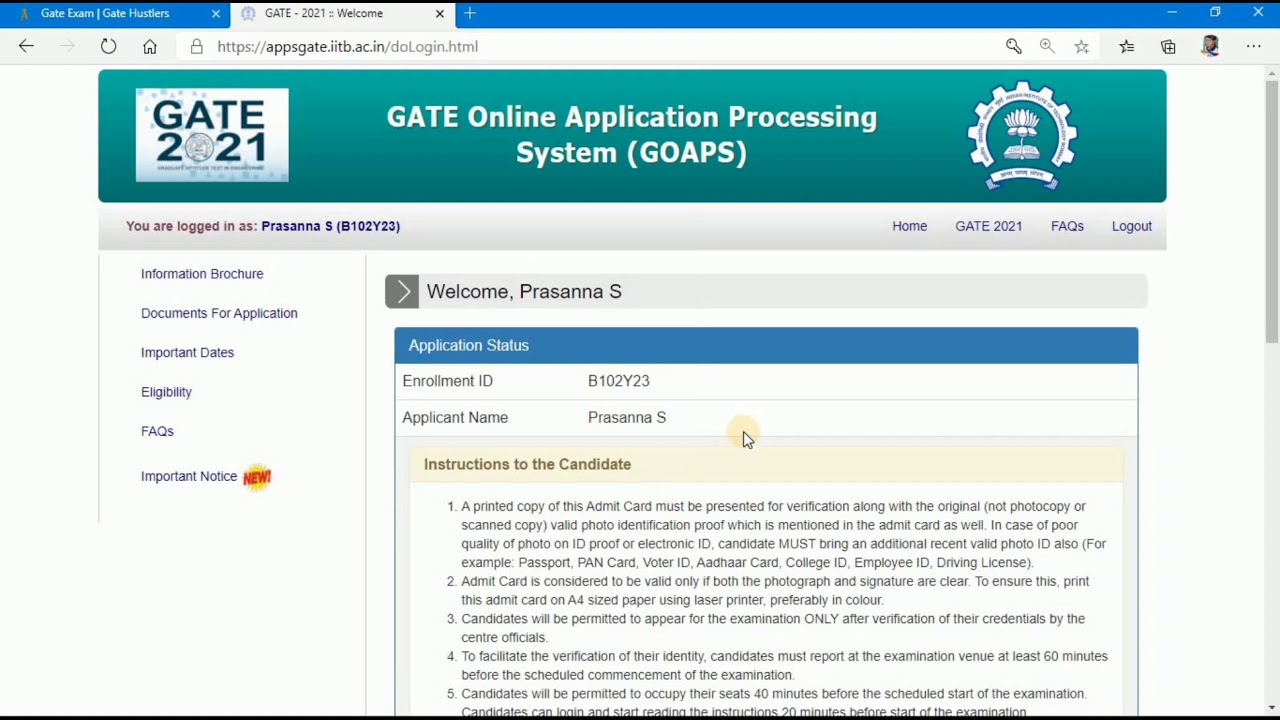The image size is (1280, 720).
Task: Open saved passwords key icon
Action: click(x=1014, y=46)
